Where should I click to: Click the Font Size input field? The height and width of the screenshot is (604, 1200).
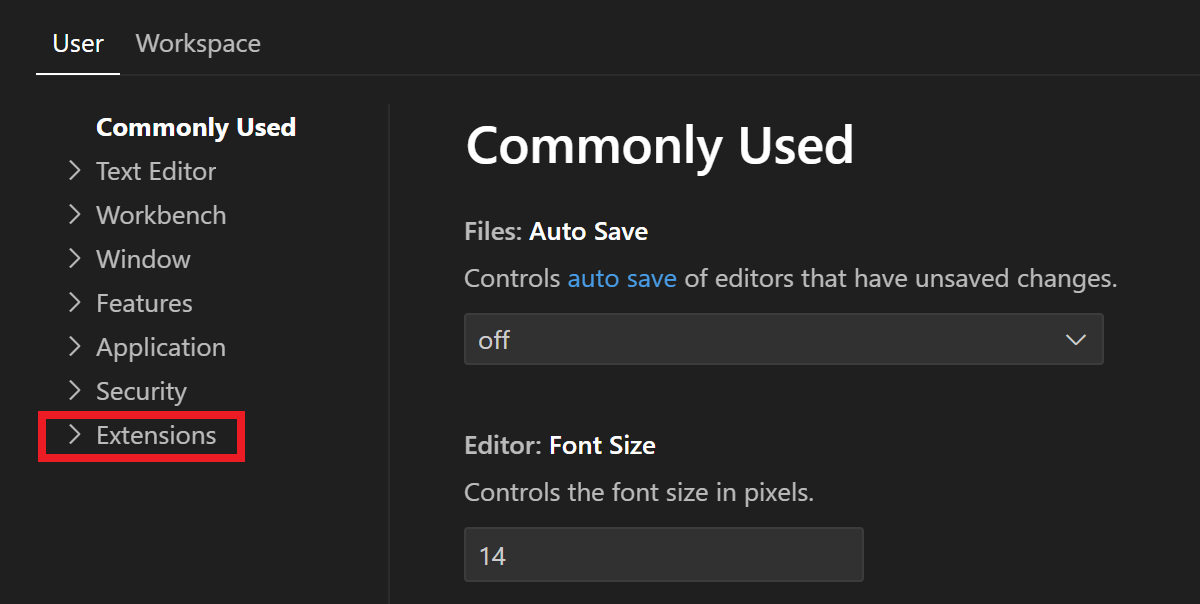[663, 555]
